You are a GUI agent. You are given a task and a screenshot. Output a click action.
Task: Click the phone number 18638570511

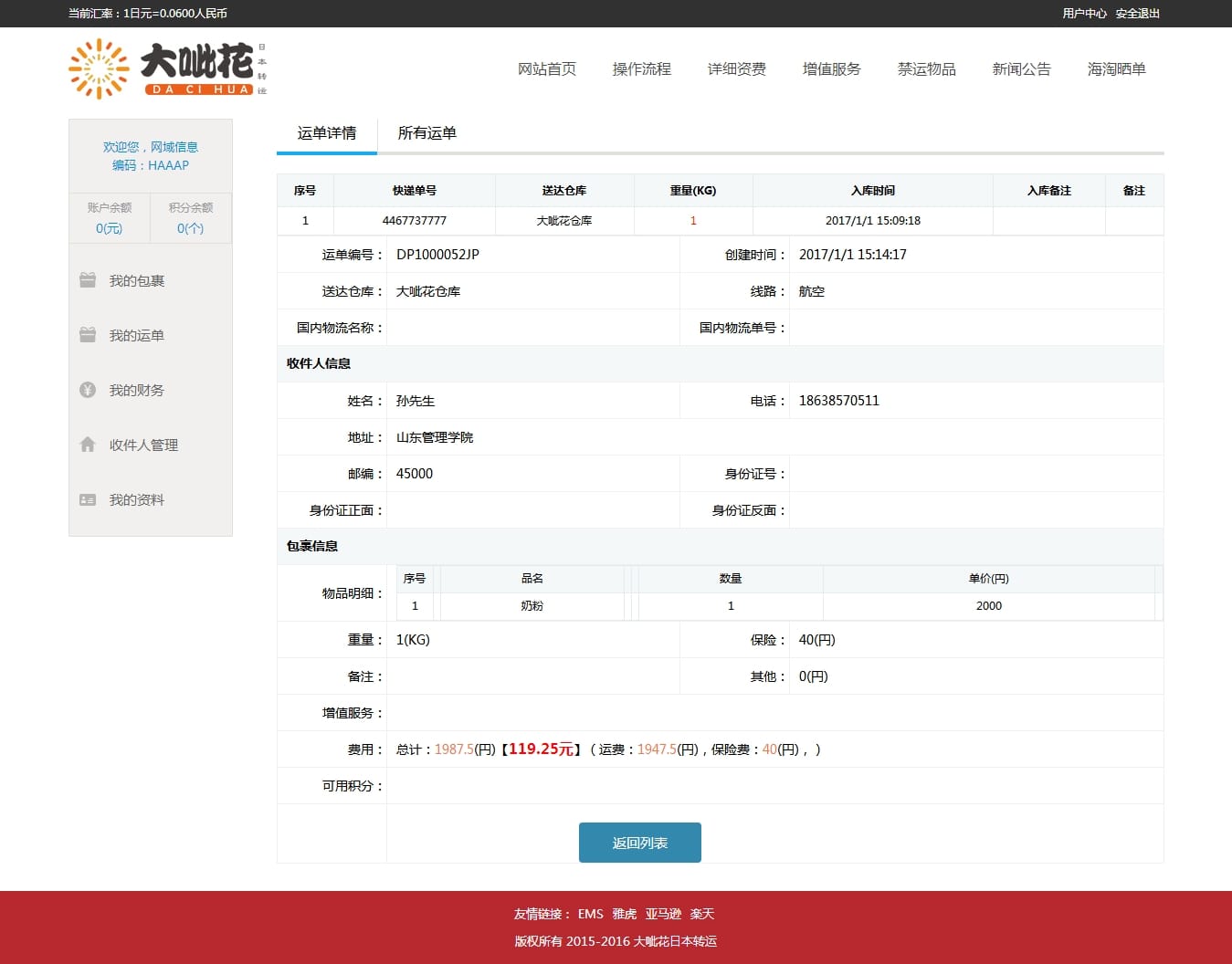pyautogui.click(x=839, y=401)
